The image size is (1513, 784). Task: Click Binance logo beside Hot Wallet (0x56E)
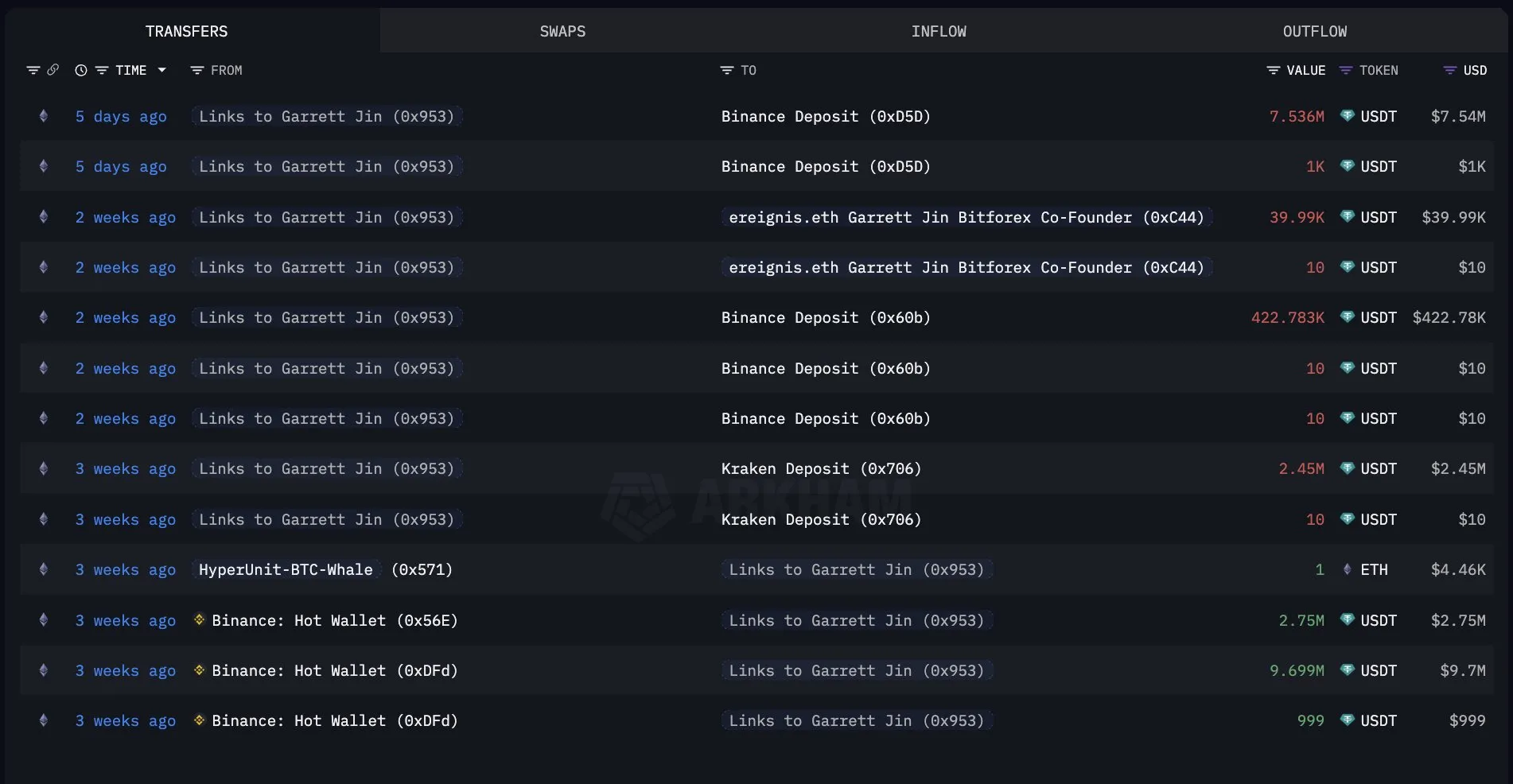coord(200,620)
